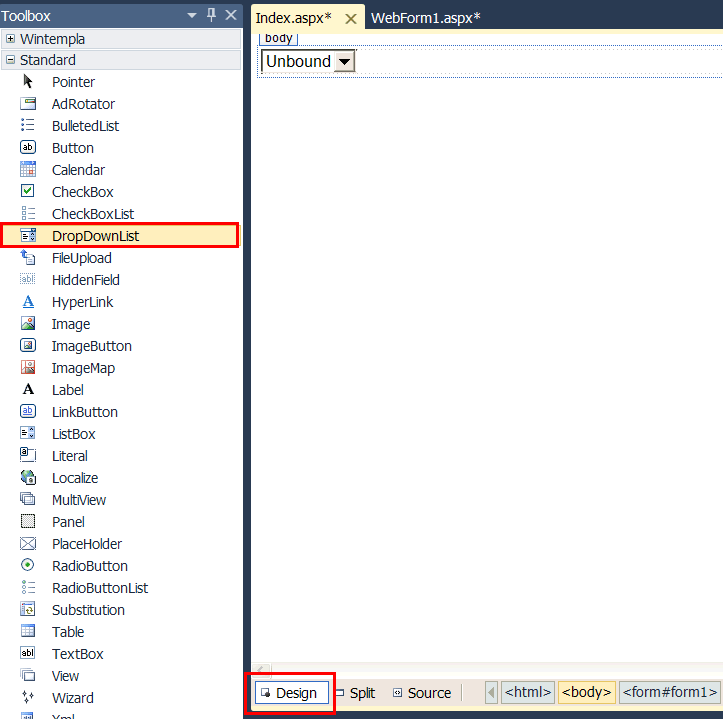Click the 'HyperLink' toolbox item text
The image size is (723, 719).
83,302
